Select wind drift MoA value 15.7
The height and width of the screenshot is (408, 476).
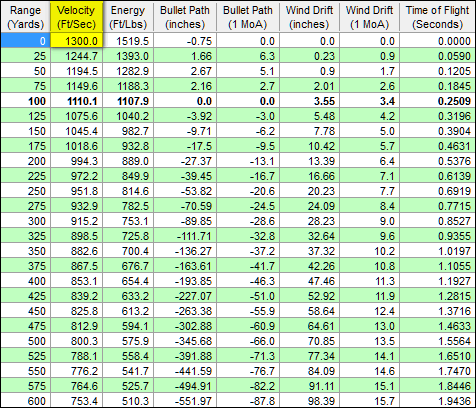tap(369, 401)
